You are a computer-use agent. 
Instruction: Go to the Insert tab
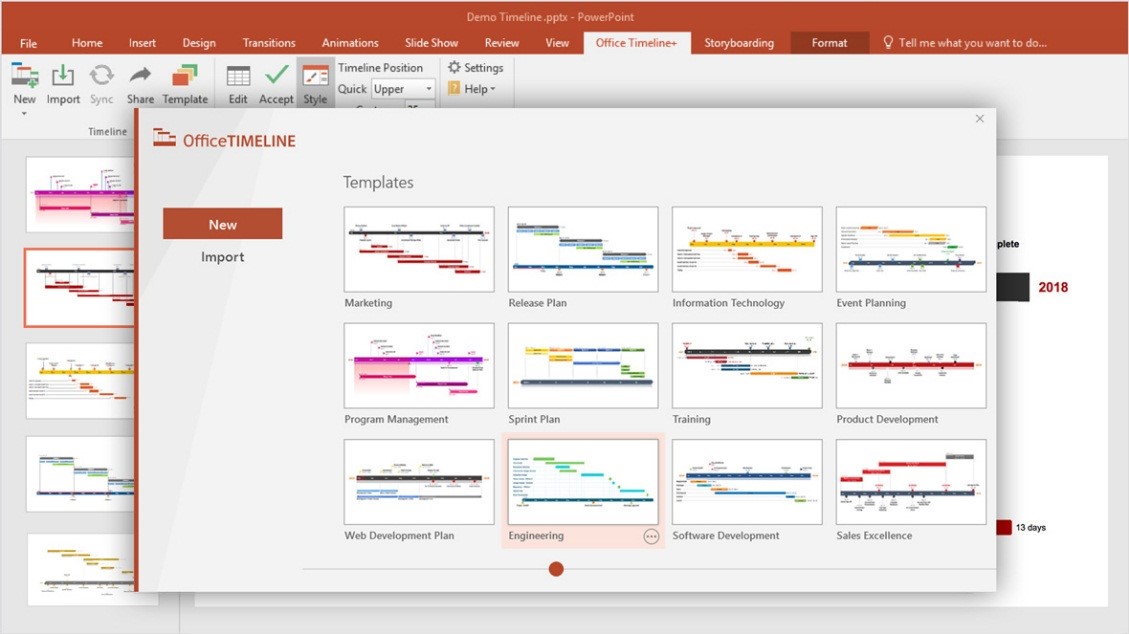143,43
